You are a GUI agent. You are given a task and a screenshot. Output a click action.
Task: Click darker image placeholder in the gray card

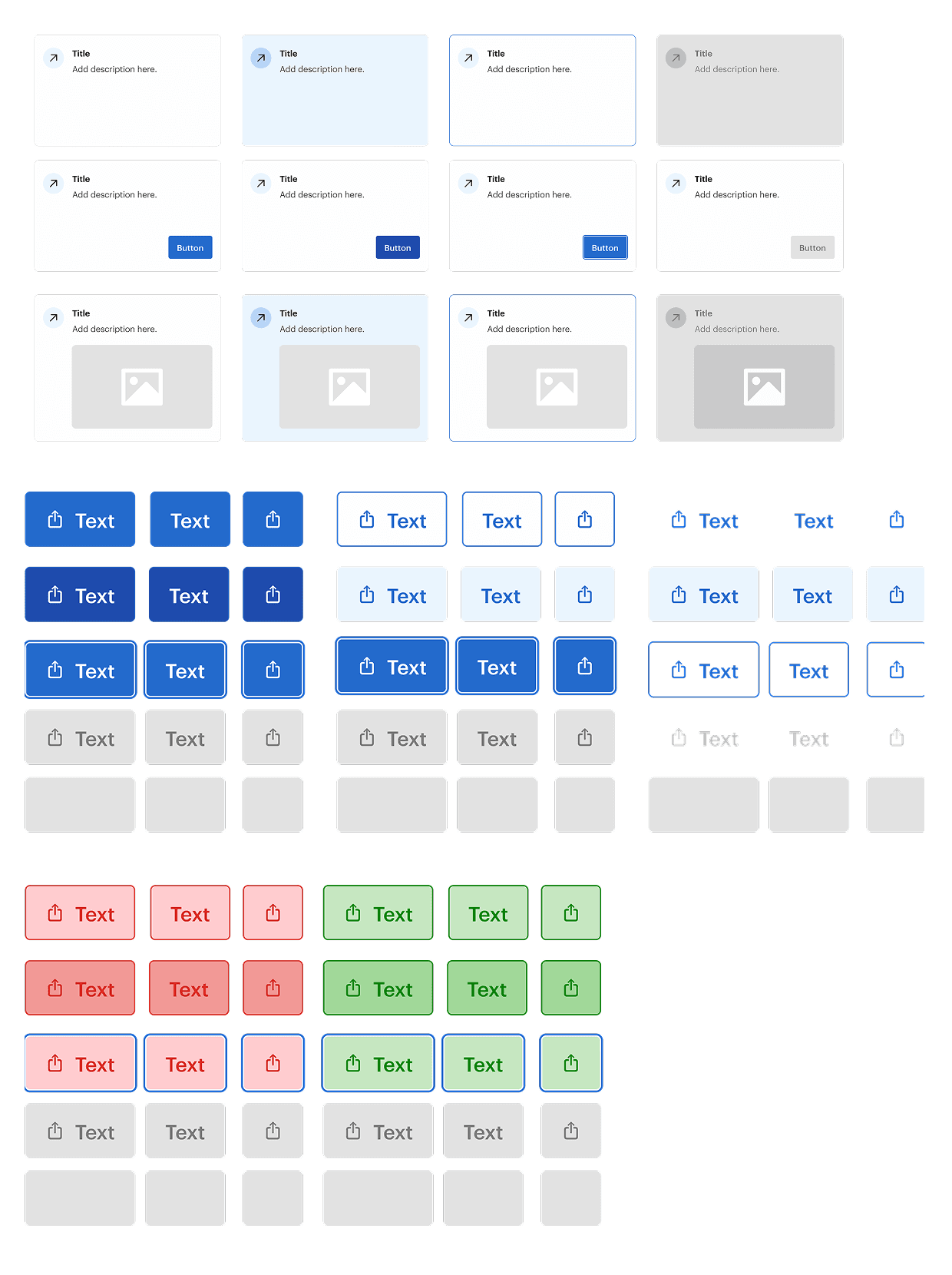[x=764, y=386]
